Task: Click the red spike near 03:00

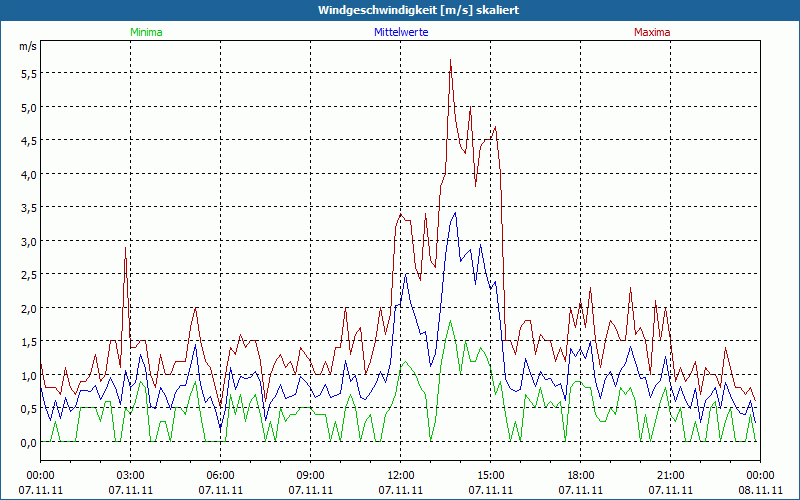Action: pos(125,248)
